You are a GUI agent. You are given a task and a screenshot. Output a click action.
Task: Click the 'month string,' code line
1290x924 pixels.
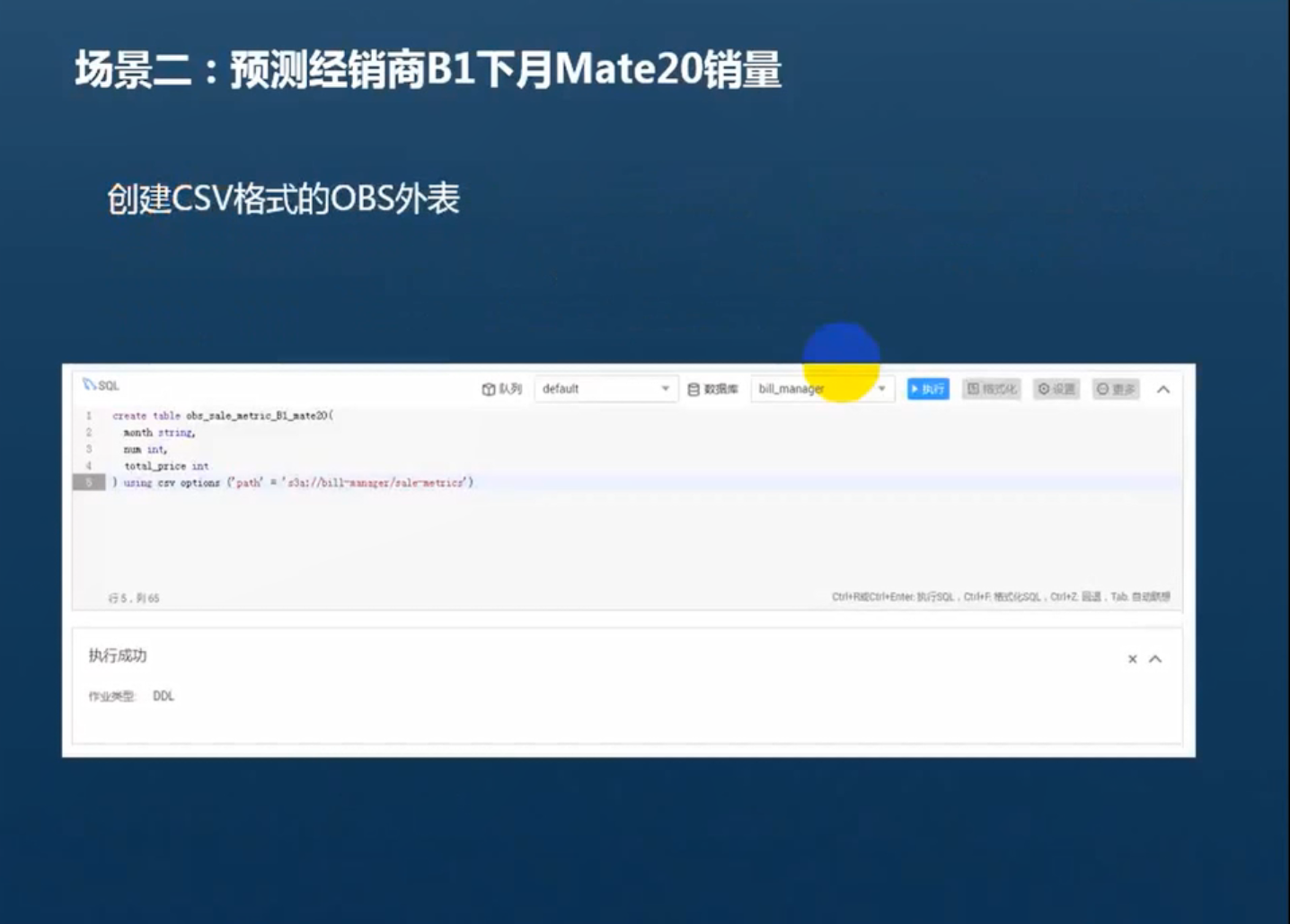pos(159,433)
